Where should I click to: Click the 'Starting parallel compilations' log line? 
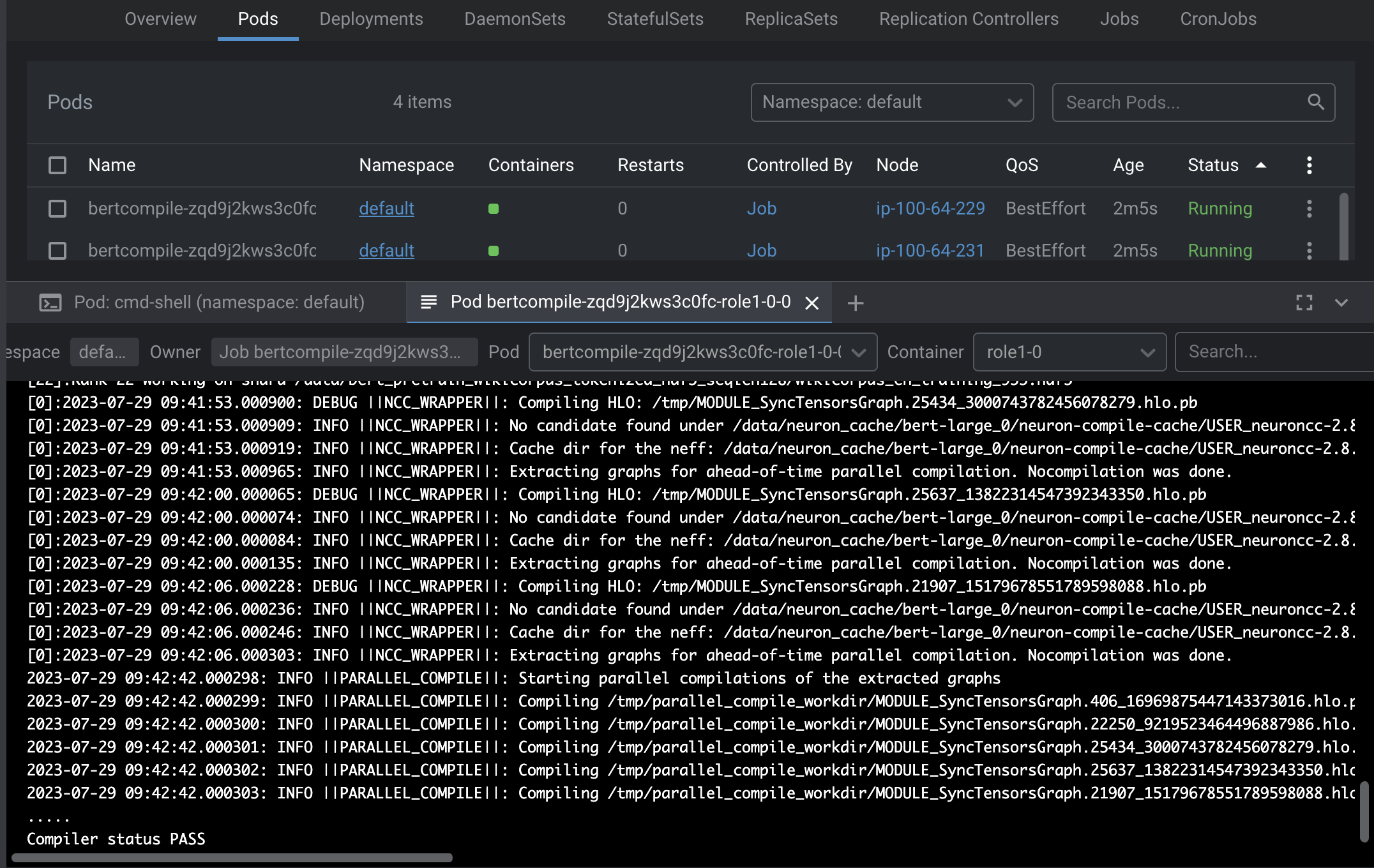(513, 678)
